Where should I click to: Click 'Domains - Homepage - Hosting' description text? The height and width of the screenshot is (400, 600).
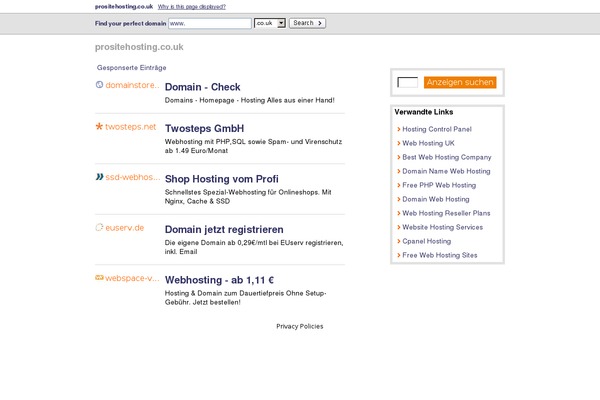point(249,100)
